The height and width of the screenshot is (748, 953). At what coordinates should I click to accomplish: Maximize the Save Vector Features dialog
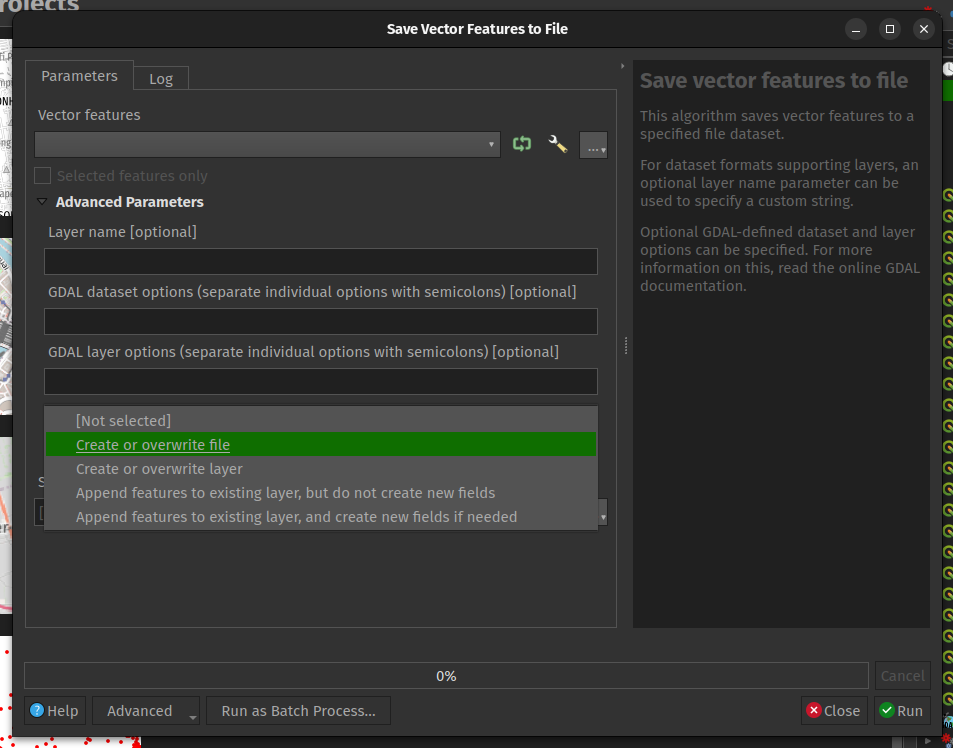(889, 29)
